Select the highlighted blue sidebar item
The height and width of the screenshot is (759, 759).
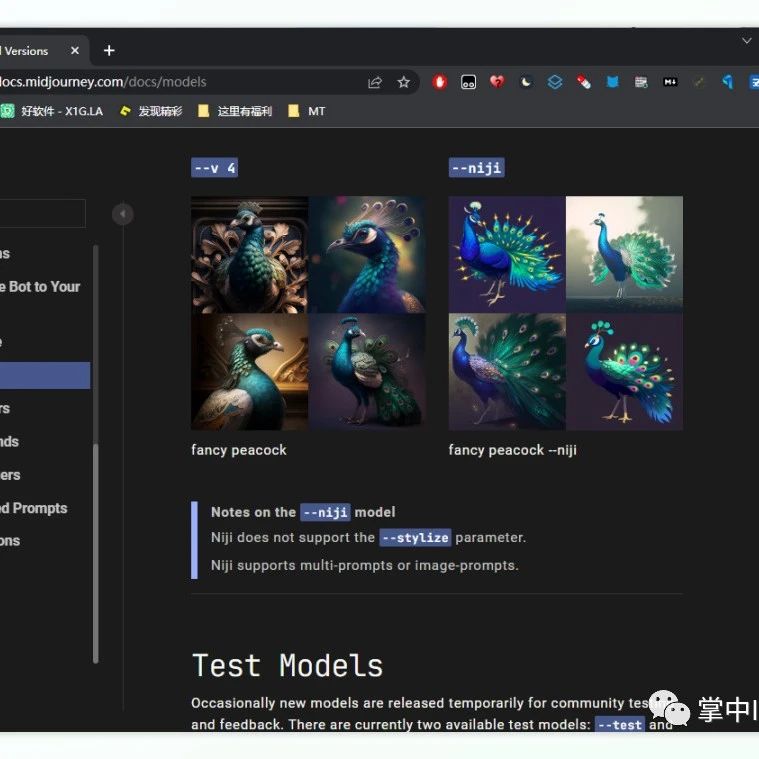click(x=45, y=375)
